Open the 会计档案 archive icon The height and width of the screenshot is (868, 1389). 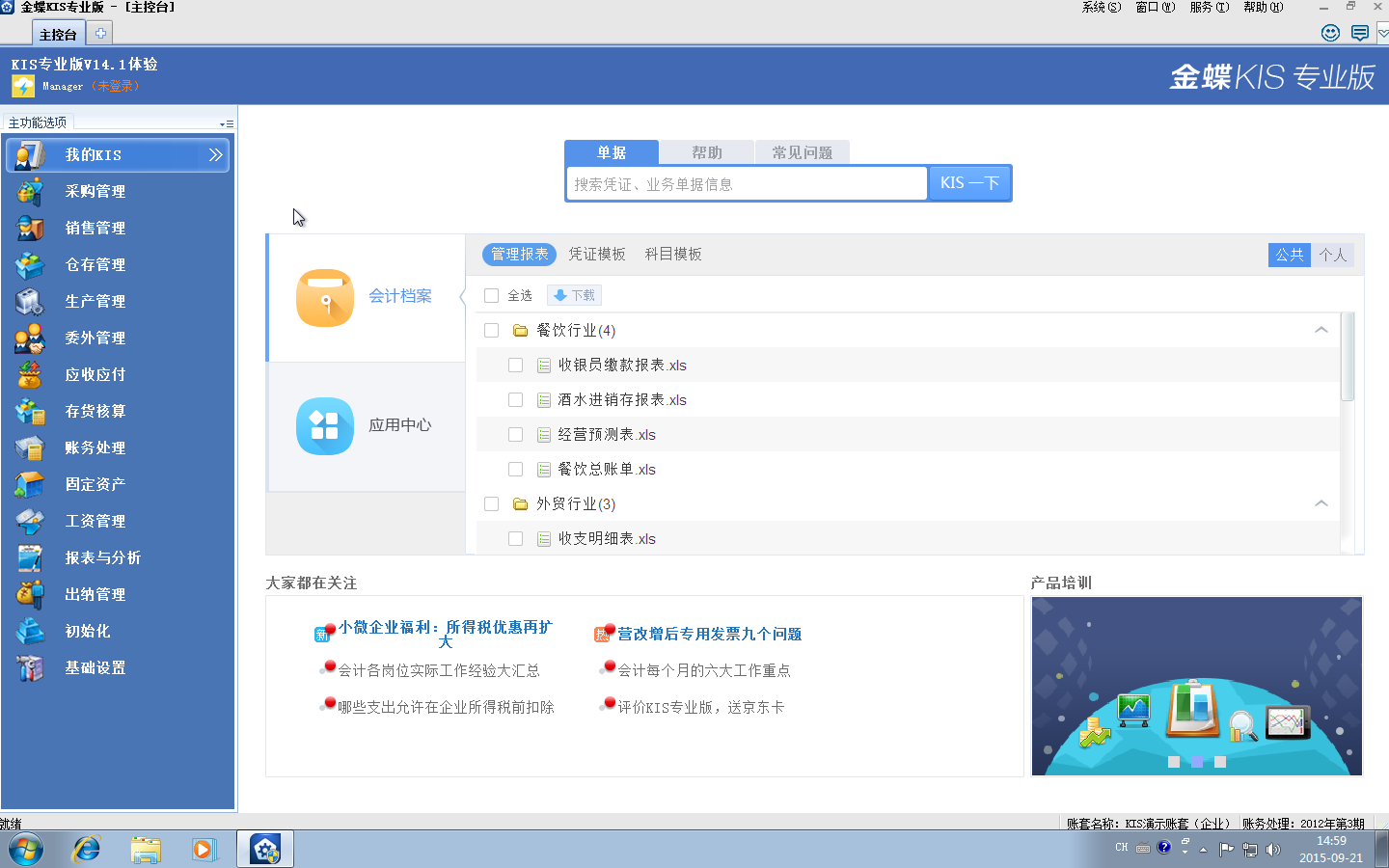click(x=325, y=297)
